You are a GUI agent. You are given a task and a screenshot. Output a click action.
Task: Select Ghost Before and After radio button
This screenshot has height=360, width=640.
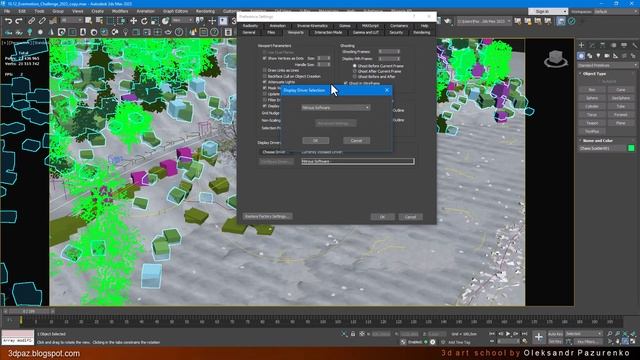(x=355, y=76)
